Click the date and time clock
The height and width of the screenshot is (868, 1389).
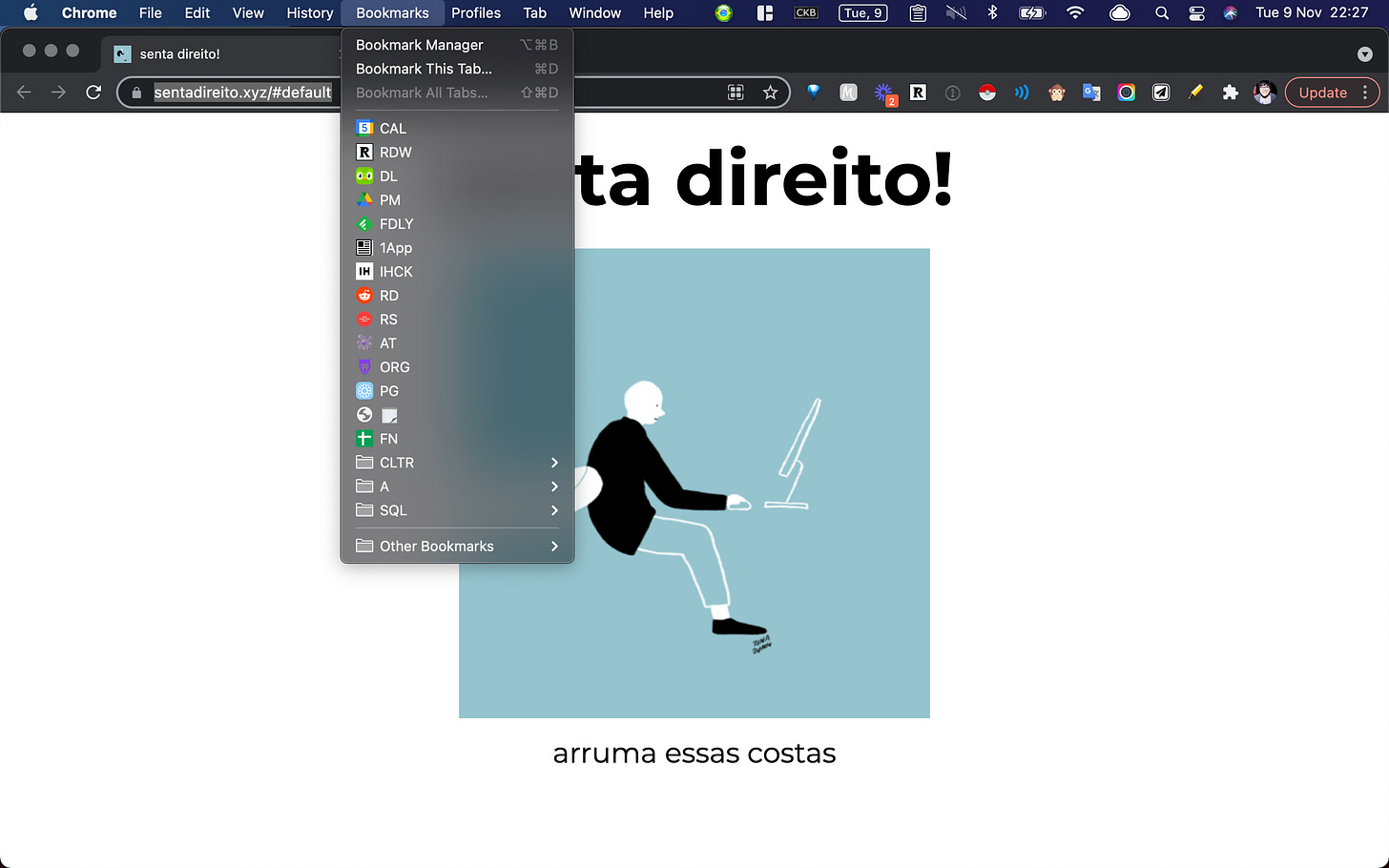pos(1312,12)
